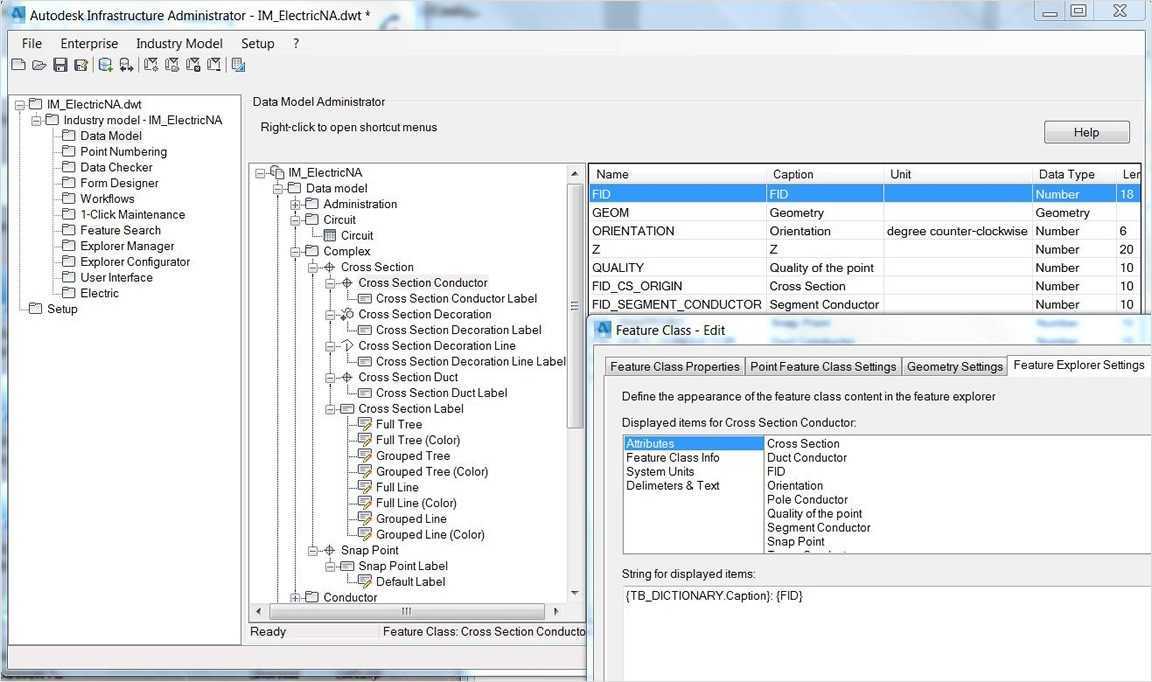Screen dimensions: 1152x682
Task: Click the horizontal scrollbar thumb below tree
Action: click(407, 611)
